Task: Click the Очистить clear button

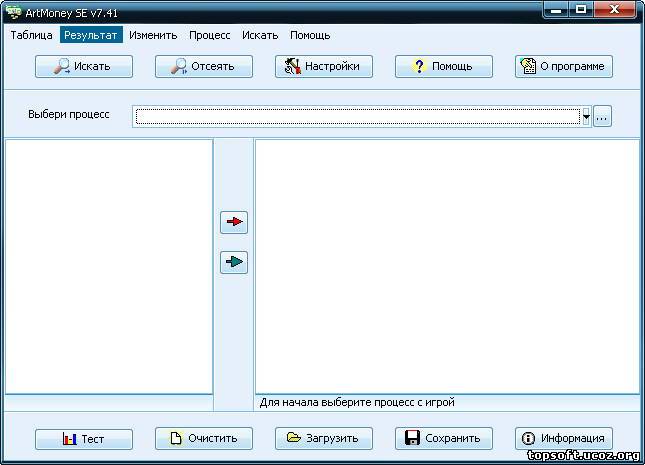Action: (204, 439)
